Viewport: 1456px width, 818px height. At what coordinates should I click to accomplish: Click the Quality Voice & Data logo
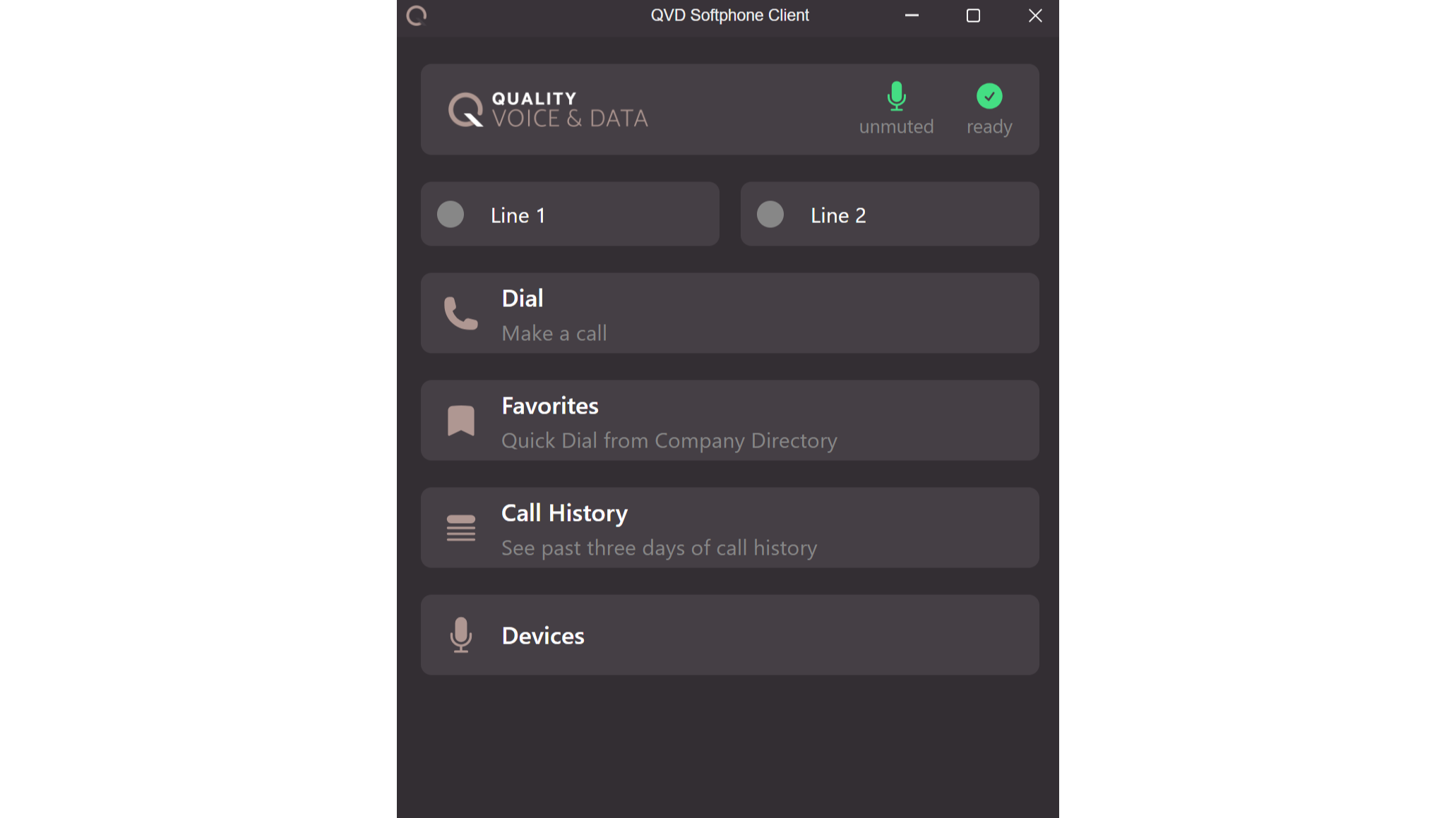point(549,109)
